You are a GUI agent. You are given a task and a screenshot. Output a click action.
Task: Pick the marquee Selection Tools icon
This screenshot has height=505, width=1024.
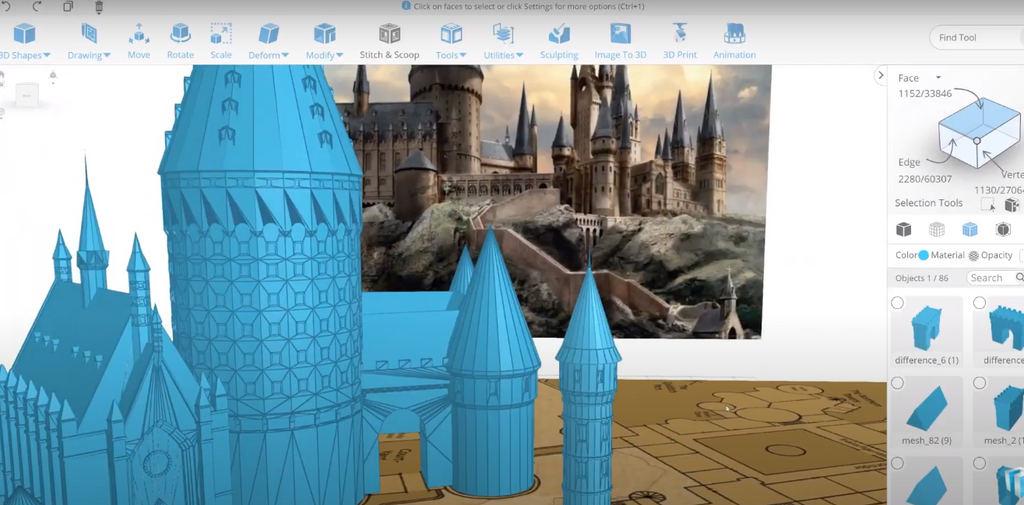[988, 204]
